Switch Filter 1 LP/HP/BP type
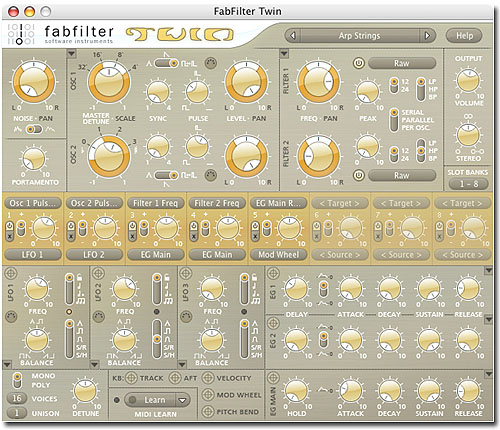The image size is (500, 430). coord(421,89)
